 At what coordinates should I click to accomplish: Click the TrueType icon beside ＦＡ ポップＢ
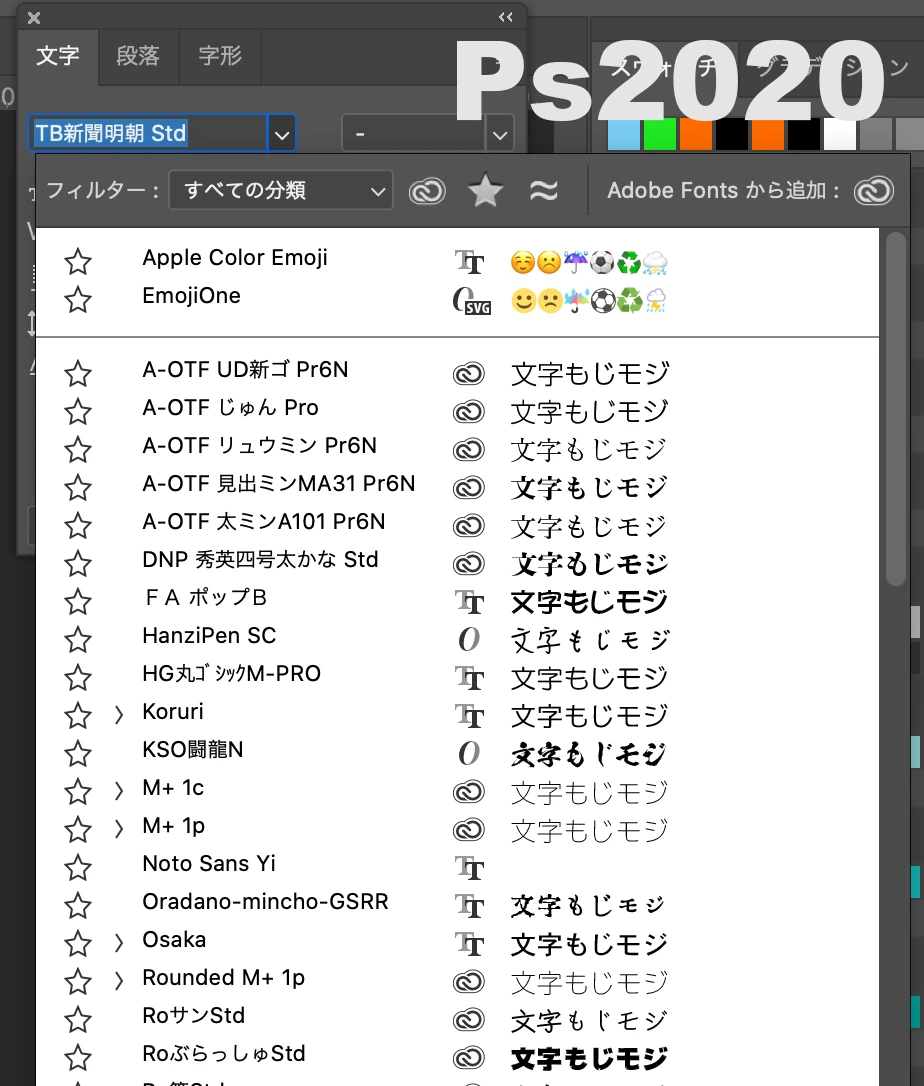(470, 603)
